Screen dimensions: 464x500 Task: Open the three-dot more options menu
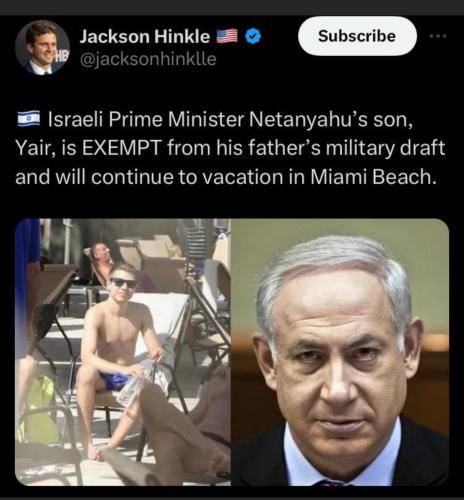click(x=438, y=36)
